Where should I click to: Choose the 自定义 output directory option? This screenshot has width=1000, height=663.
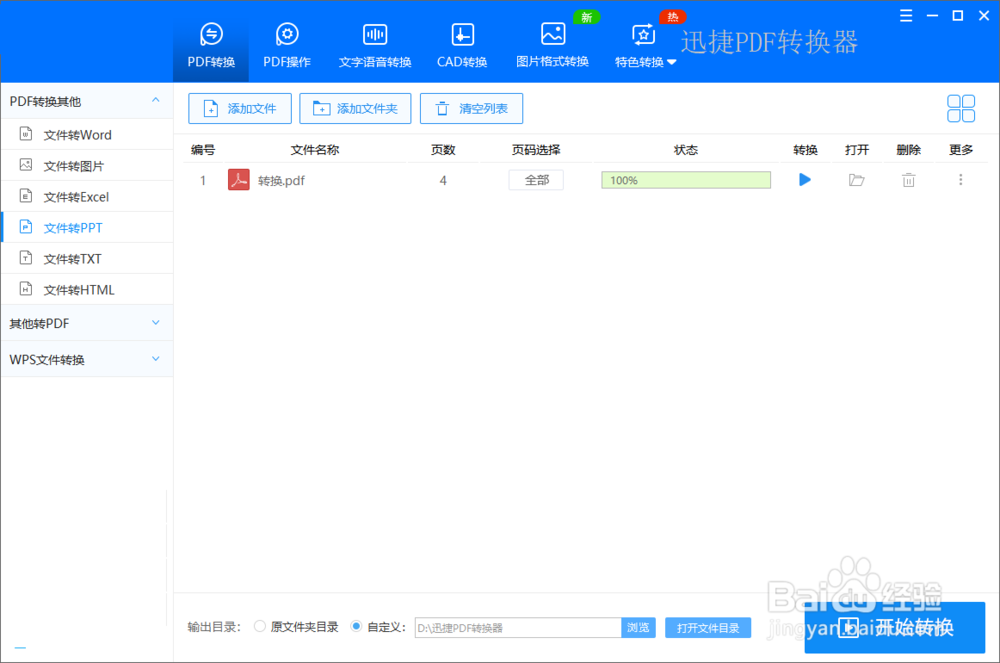[x=356, y=627]
